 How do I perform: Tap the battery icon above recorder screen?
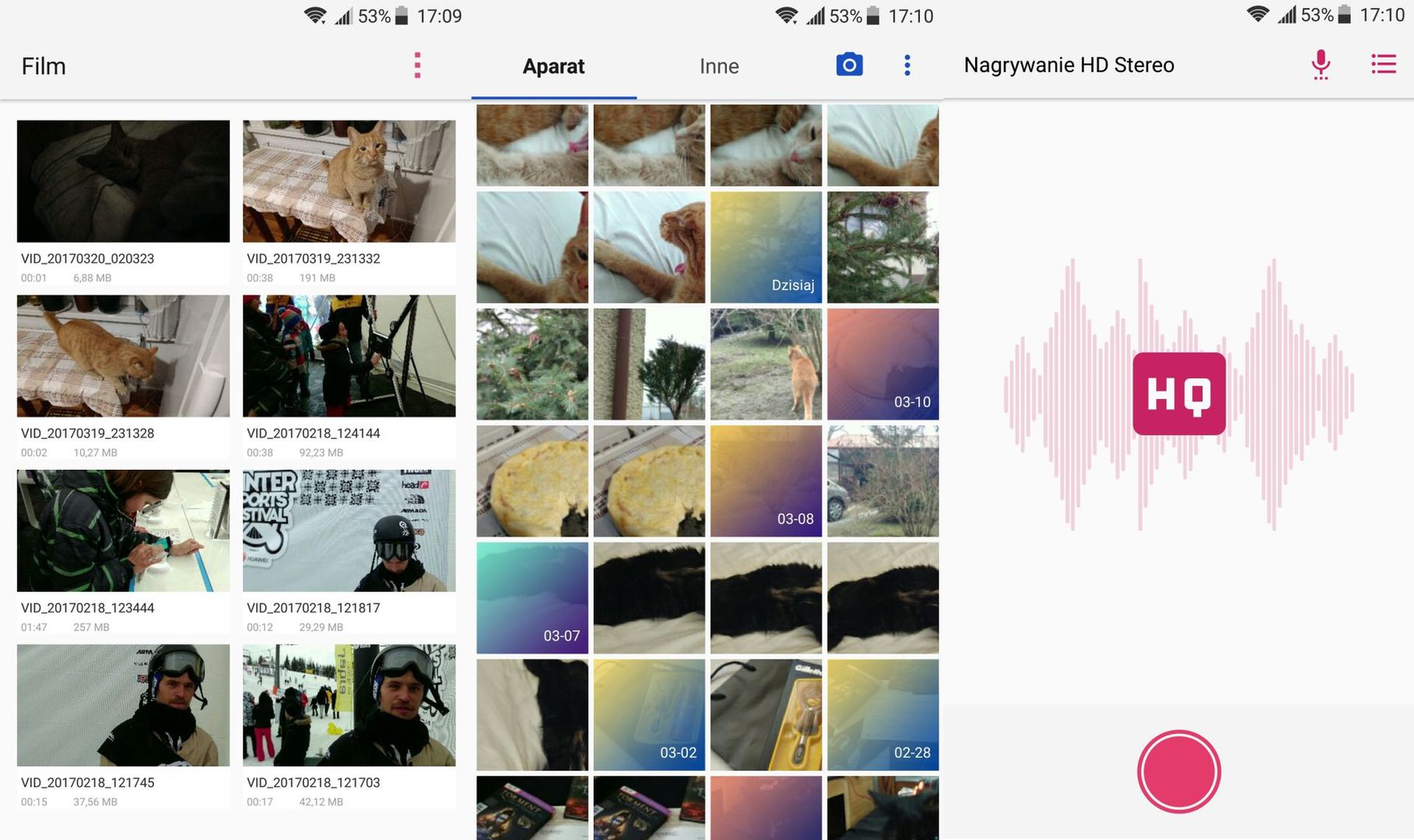[x=1345, y=15]
